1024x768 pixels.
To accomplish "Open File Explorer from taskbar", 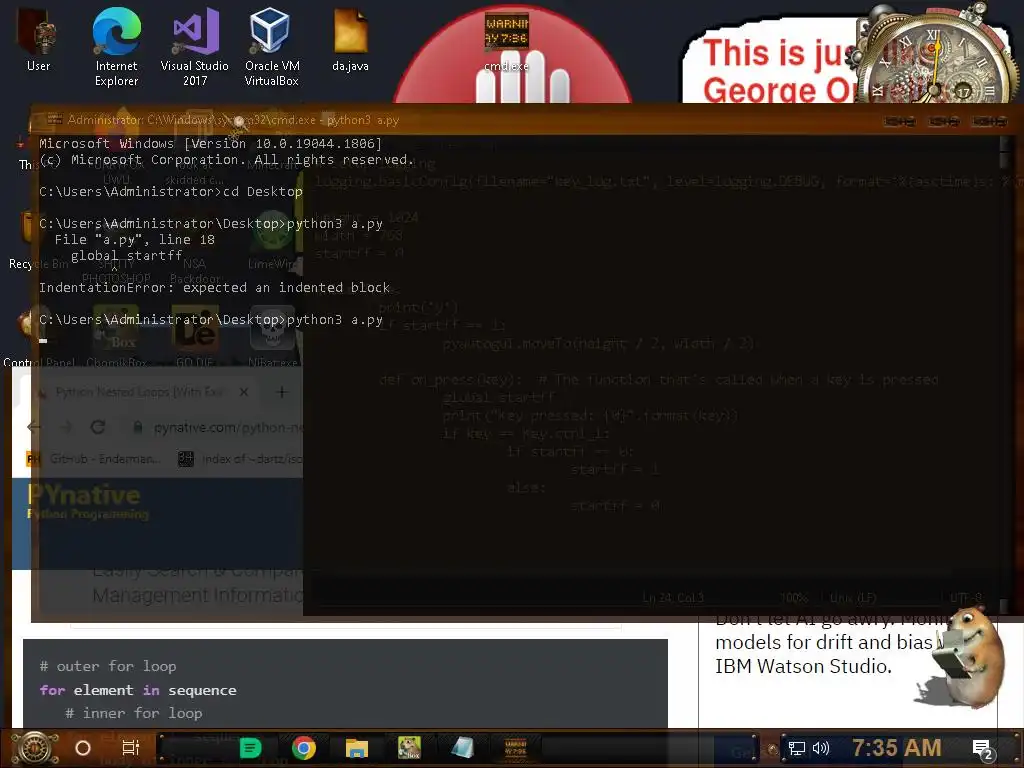I will click(x=357, y=748).
